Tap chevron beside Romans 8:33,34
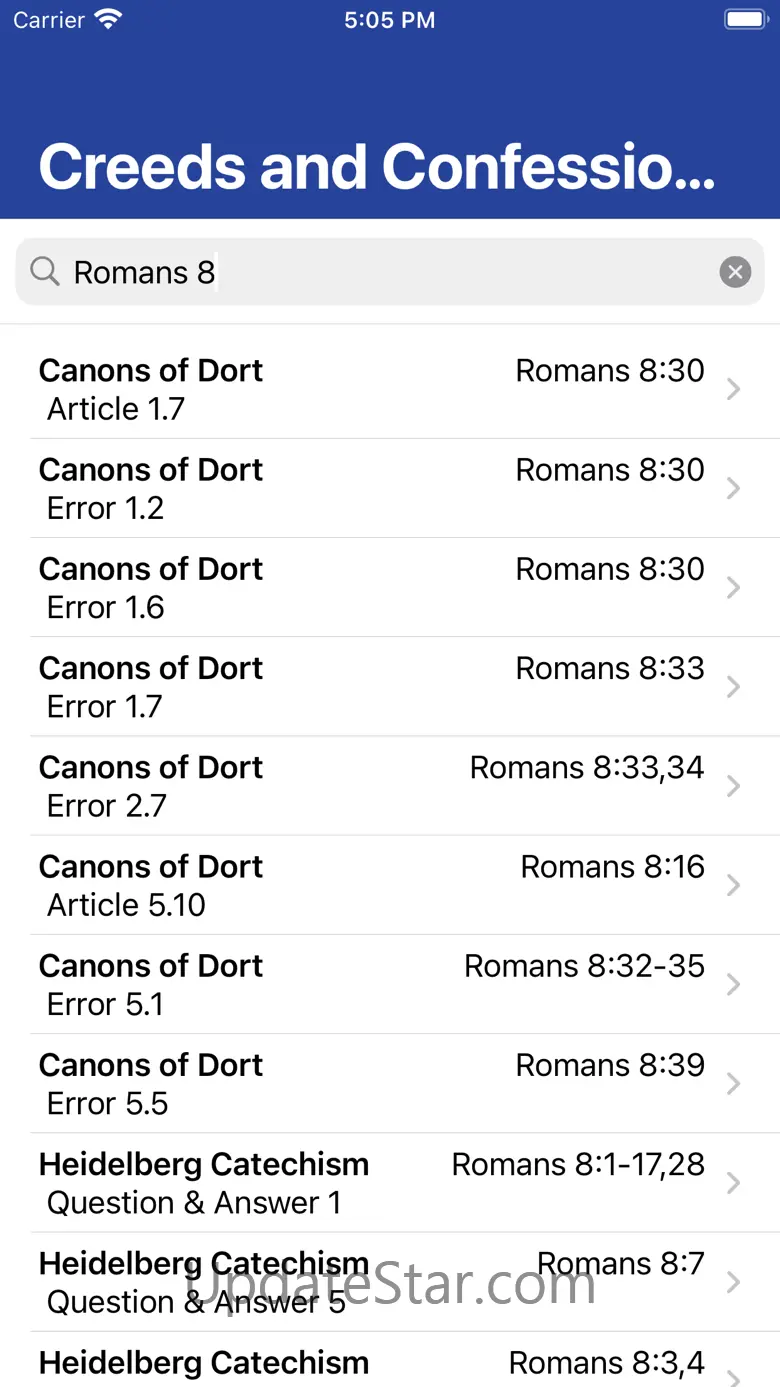Image resolution: width=780 pixels, height=1387 pixels. point(734,786)
